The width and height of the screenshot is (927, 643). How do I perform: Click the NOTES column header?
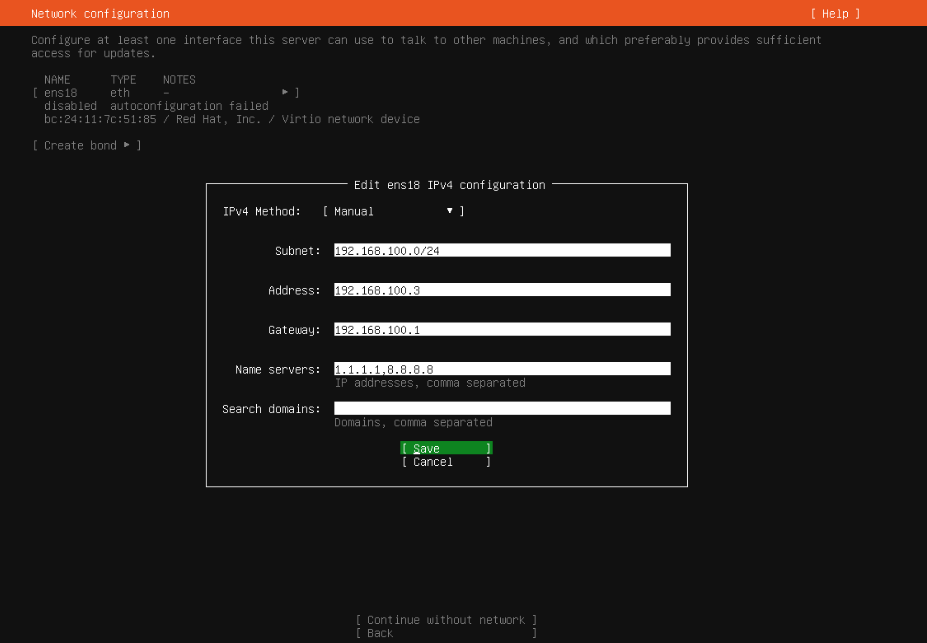click(x=179, y=80)
